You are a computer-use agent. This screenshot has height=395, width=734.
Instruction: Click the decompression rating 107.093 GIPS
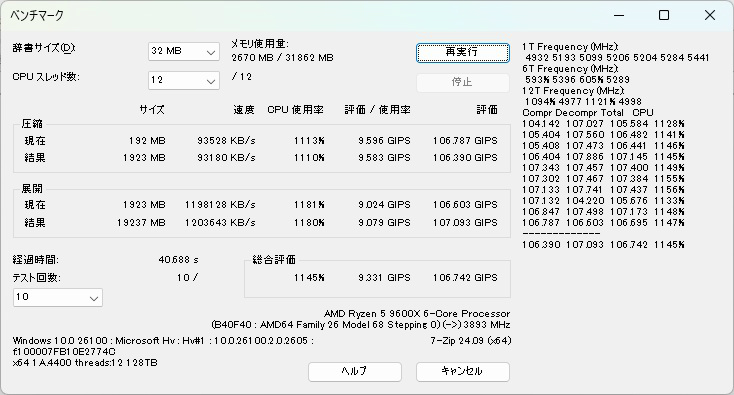click(465, 223)
